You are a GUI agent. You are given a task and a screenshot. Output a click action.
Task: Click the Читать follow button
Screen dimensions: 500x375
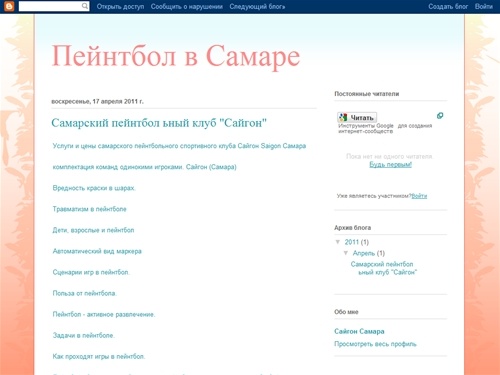pos(357,117)
